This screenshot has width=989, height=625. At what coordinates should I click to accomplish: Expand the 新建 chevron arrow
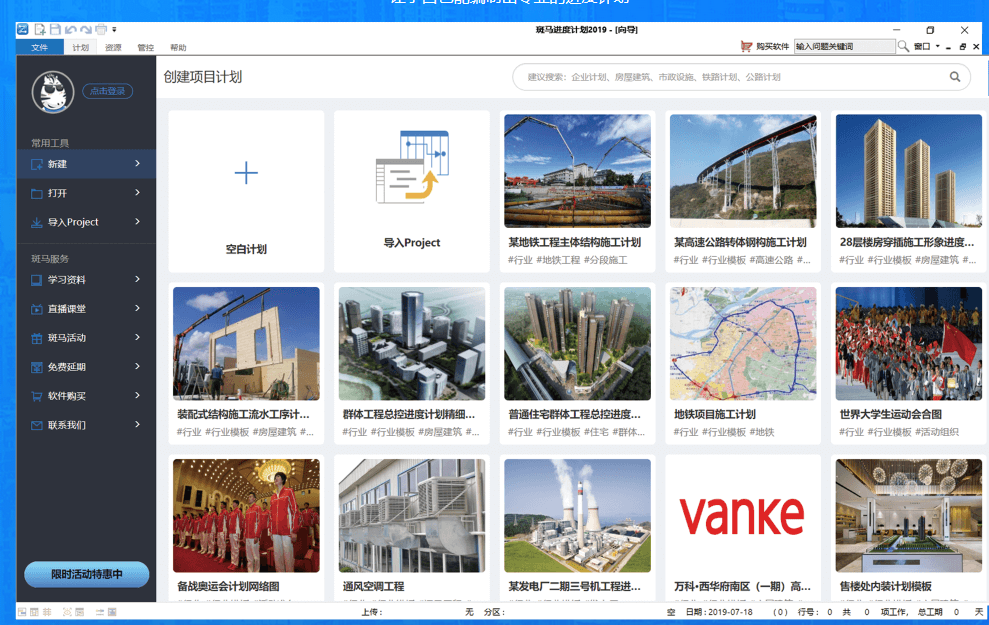coord(138,163)
